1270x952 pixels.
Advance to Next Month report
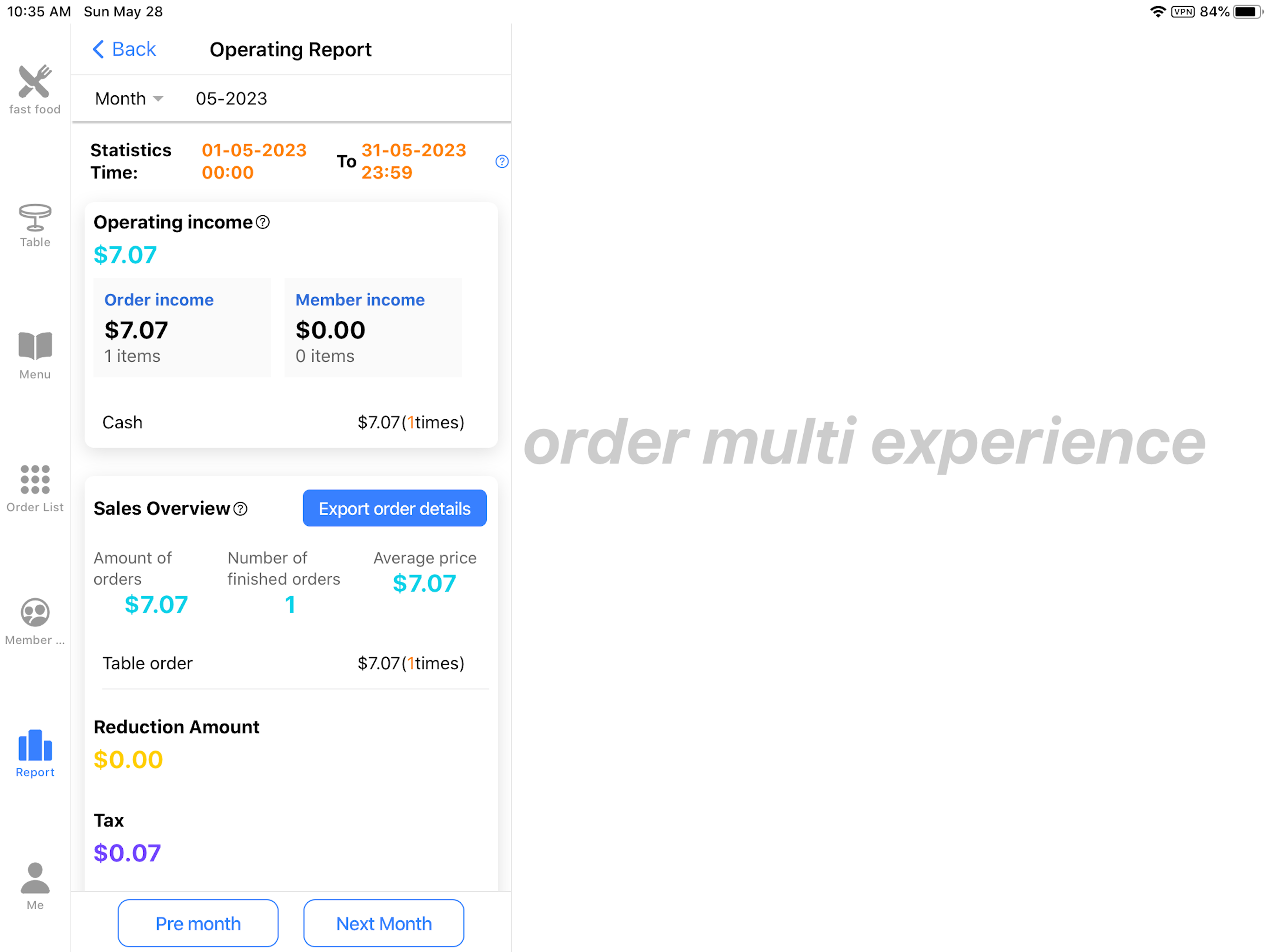pyautogui.click(x=384, y=923)
